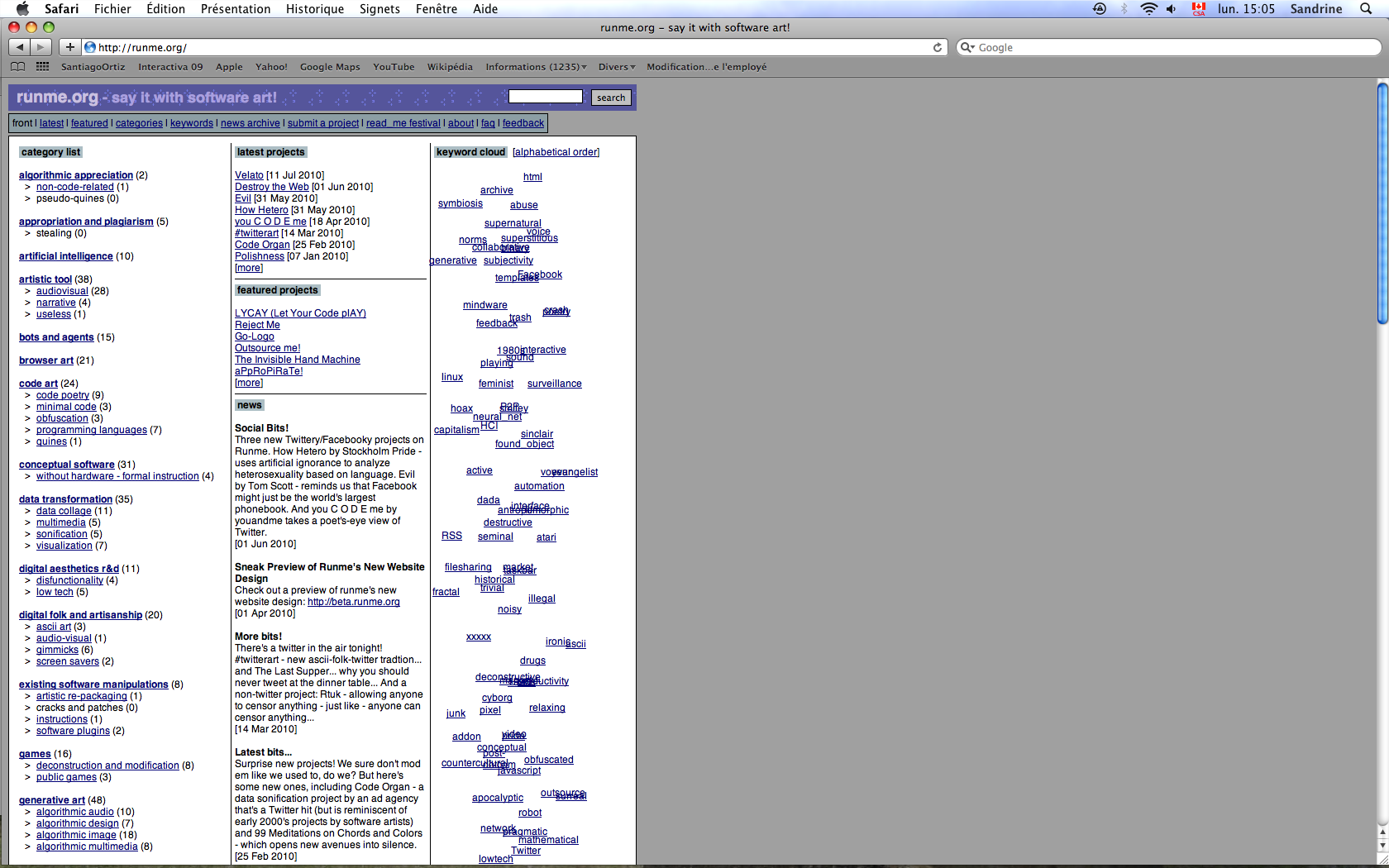Open the Destroy the Web project

coord(272,187)
